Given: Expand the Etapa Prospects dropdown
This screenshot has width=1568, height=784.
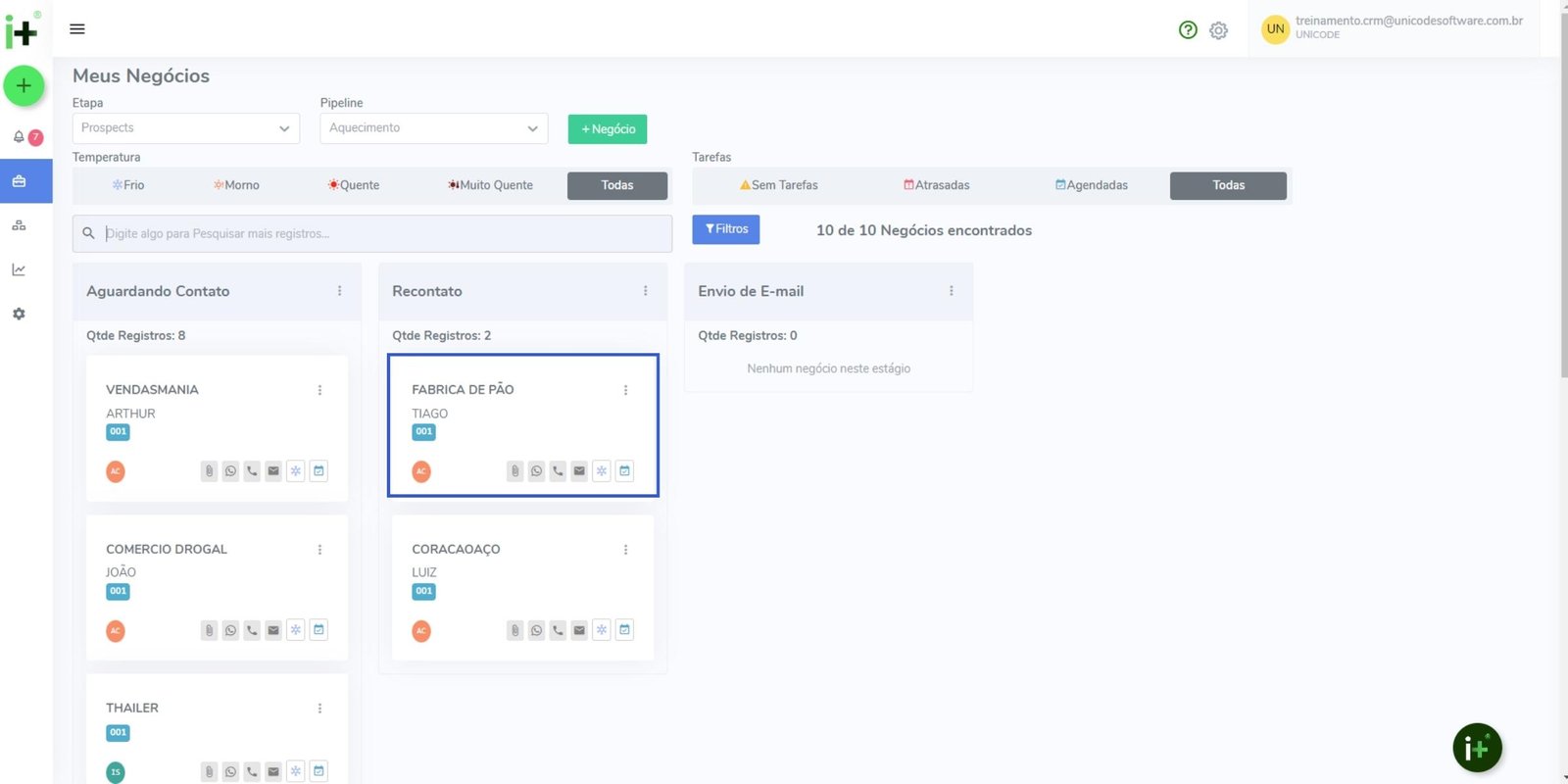Looking at the screenshot, I should (x=185, y=128).
